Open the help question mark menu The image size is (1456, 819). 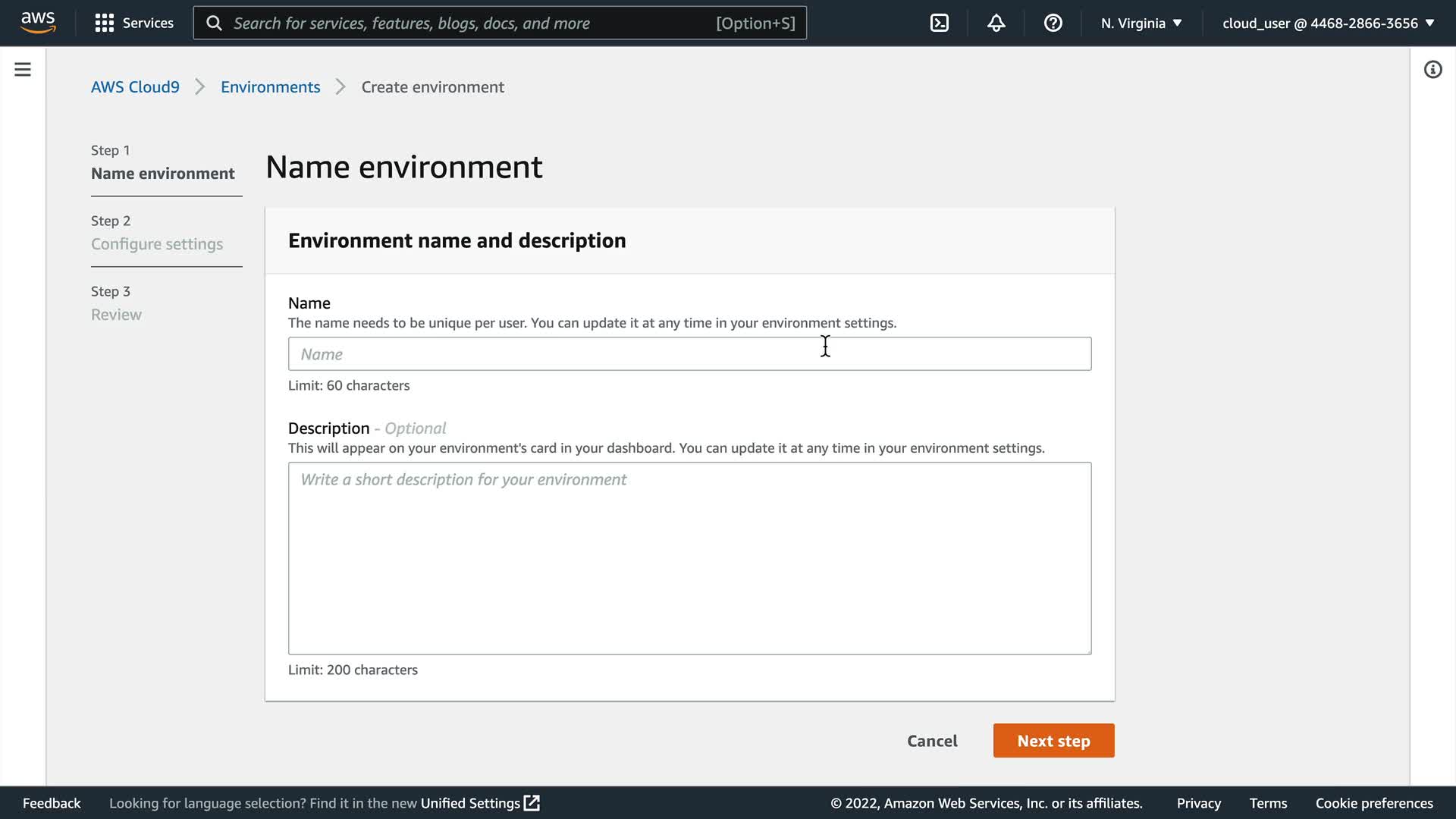1053,23
